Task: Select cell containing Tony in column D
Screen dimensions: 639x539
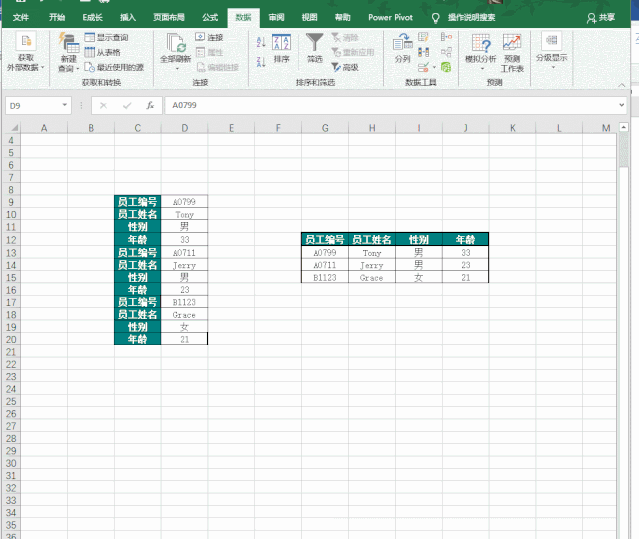Action: pyautogui.click(x=185, y=214)
